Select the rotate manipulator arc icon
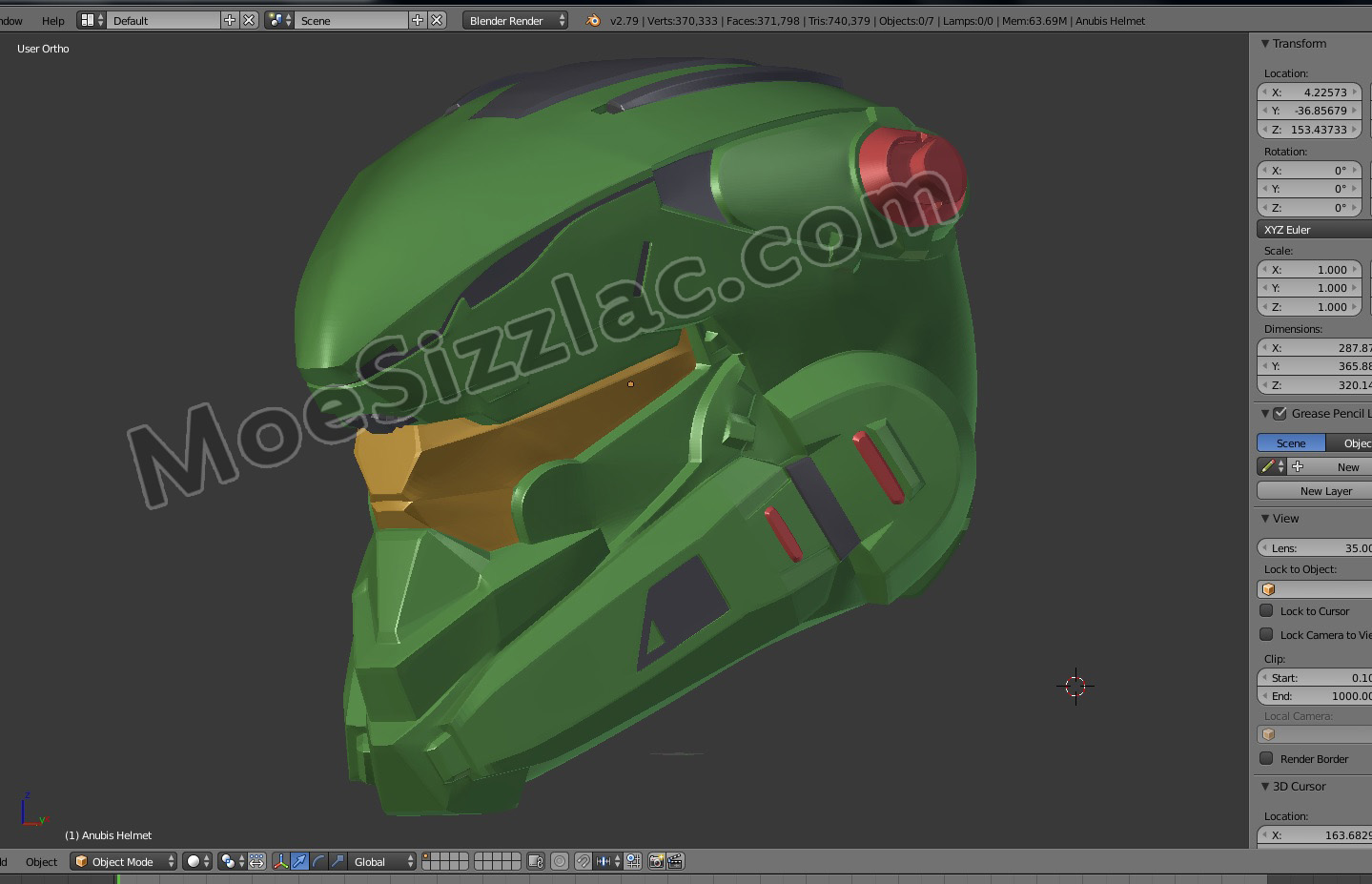Screen dimensions: 1372x884 [x=318, y=861]
